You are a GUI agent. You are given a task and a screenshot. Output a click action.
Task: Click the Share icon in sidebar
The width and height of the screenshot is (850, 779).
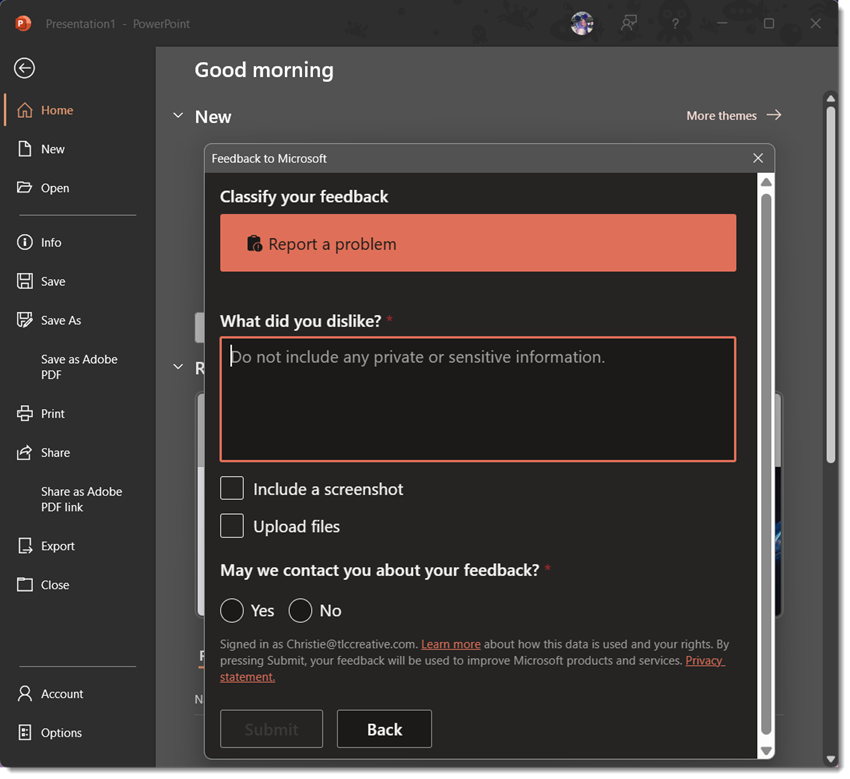point(25,453)
